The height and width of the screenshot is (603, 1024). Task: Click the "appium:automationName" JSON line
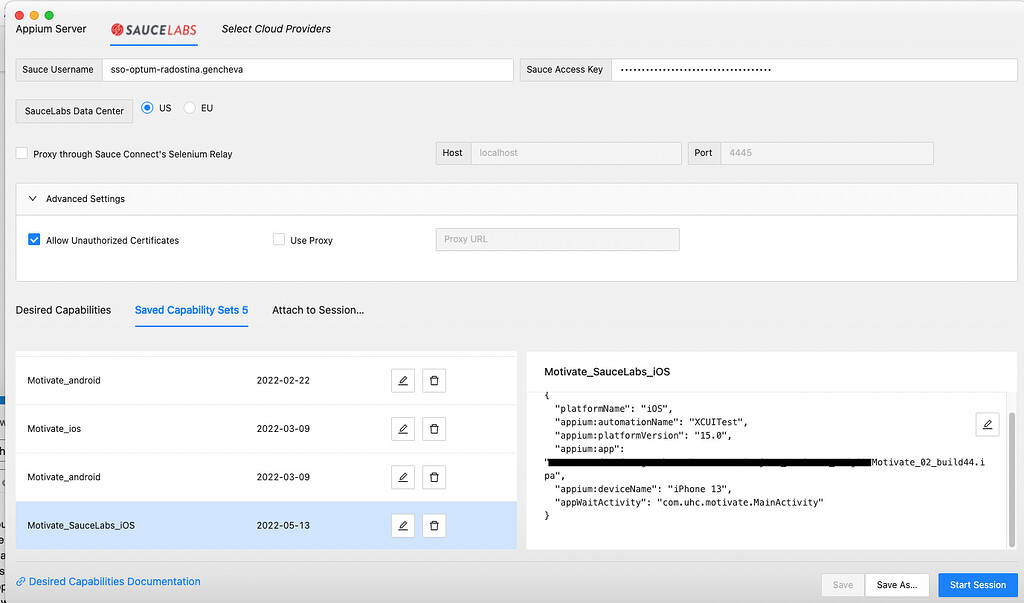pos(651,422)
